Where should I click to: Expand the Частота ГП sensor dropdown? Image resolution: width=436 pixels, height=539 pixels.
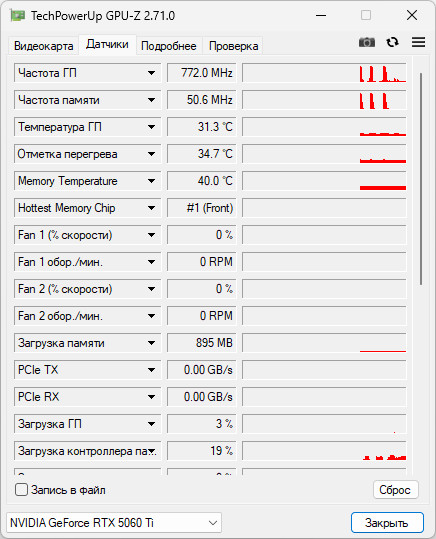151,73
